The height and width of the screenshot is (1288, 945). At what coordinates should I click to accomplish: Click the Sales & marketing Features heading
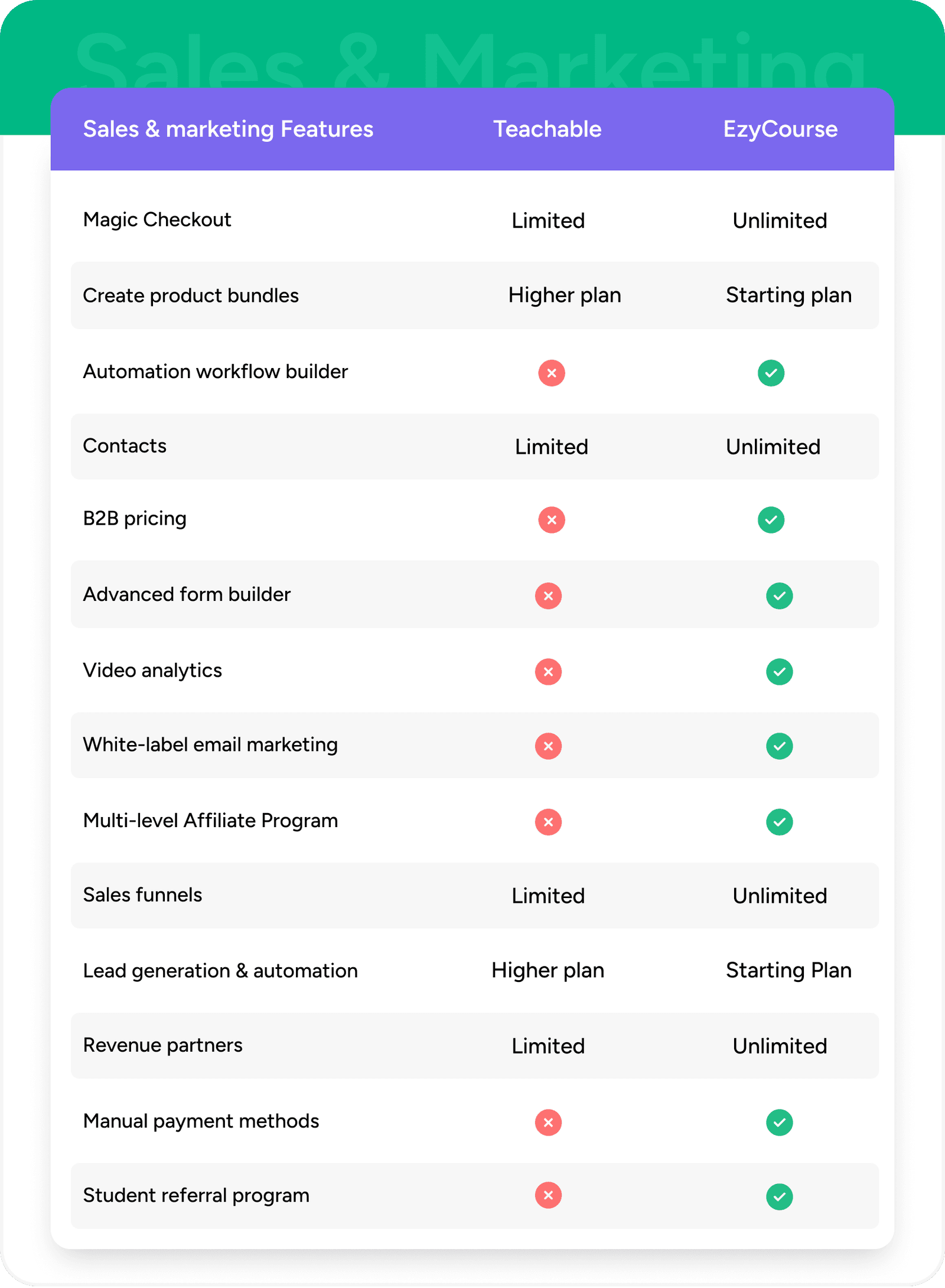(228, 129)
